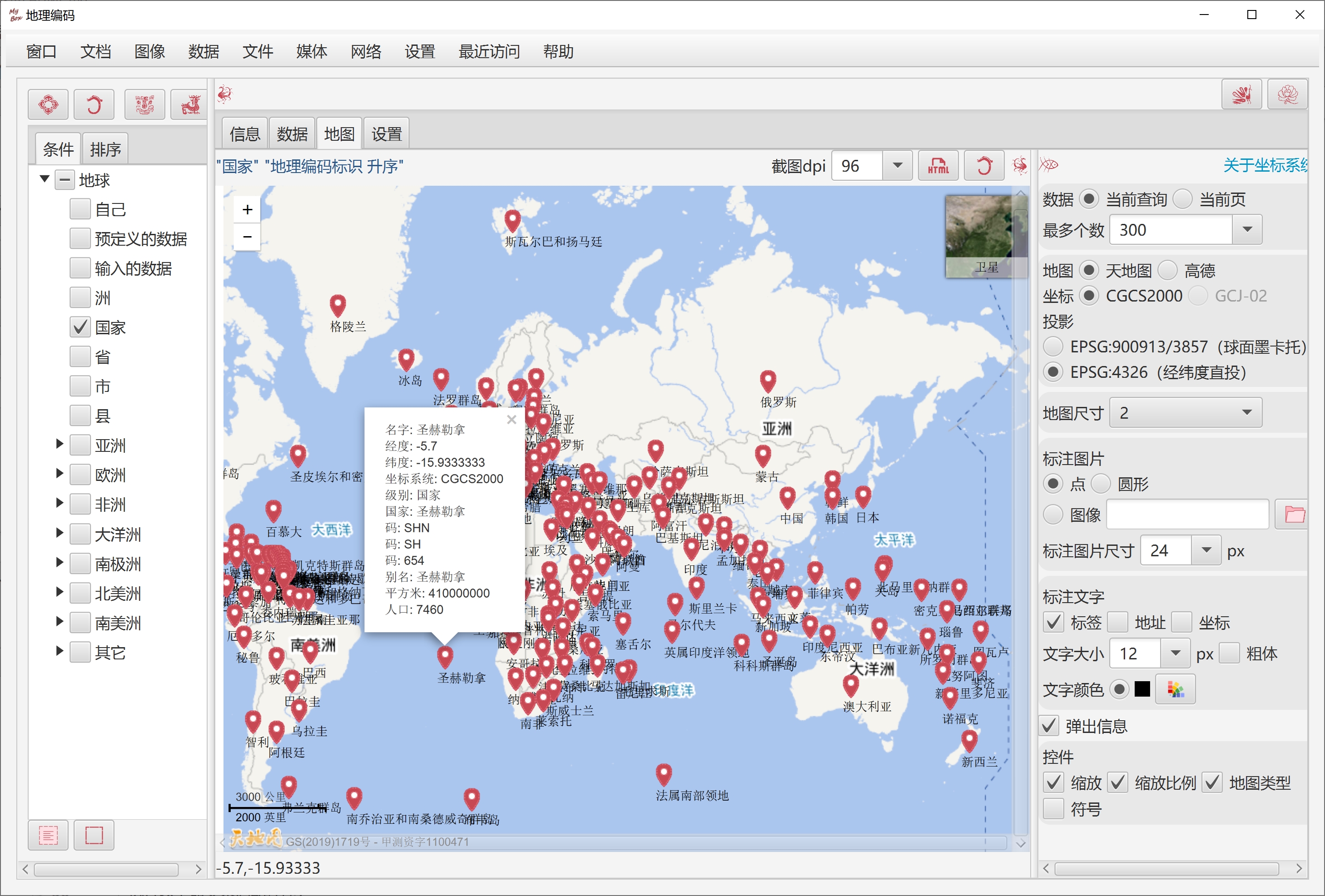Viewport: 1325px width, 896px height.
Task: Expand the 南美洲 tree node
Action: point(60,621)
